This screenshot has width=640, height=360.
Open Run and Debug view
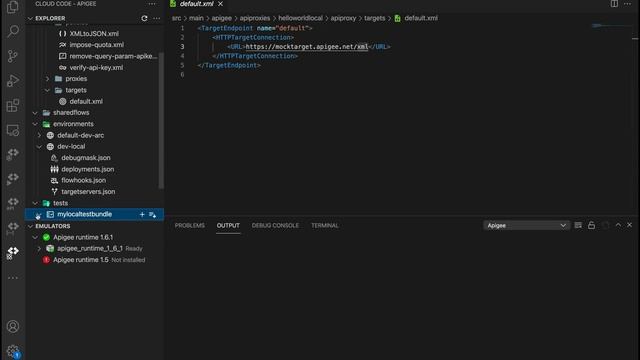pyautogui.click(x=13, y=81)
